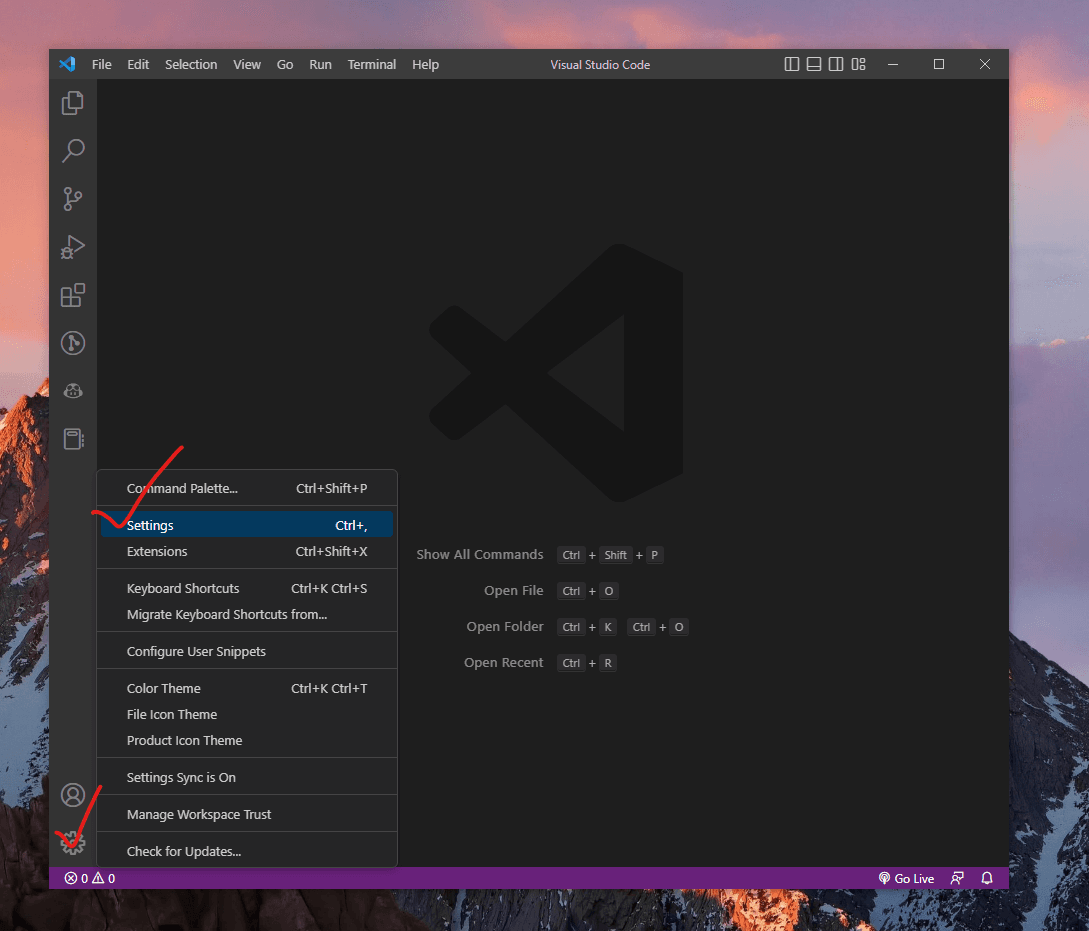The height and width of the screenshot is (931, 1089).
Task: Open the File menu
Action: [101, 65]
